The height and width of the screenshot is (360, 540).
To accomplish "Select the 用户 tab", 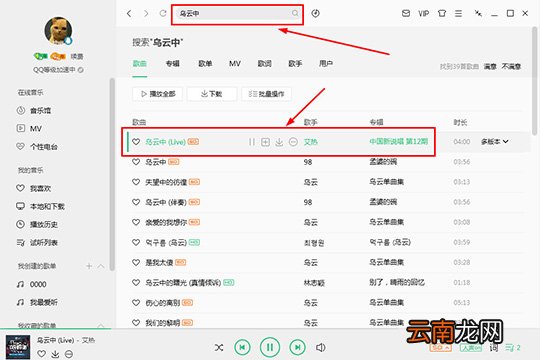I will [326, 63].
